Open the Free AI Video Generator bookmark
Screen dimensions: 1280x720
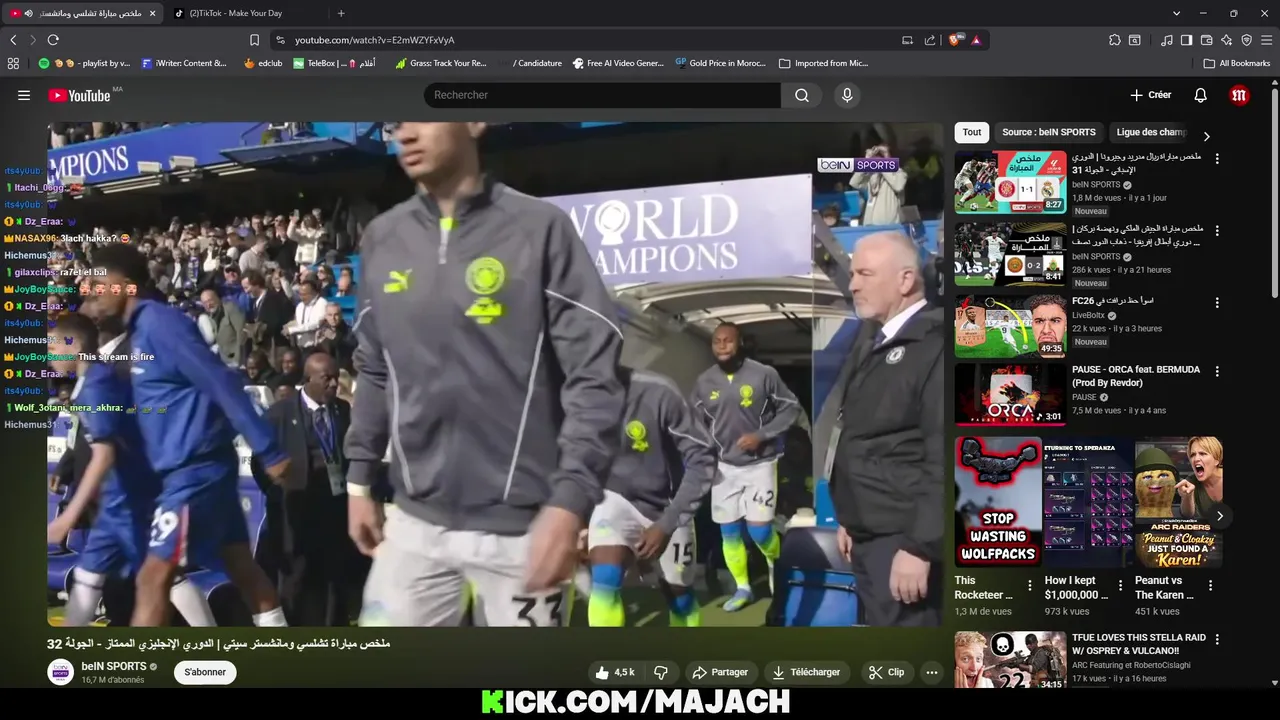[x=618, y=63]
